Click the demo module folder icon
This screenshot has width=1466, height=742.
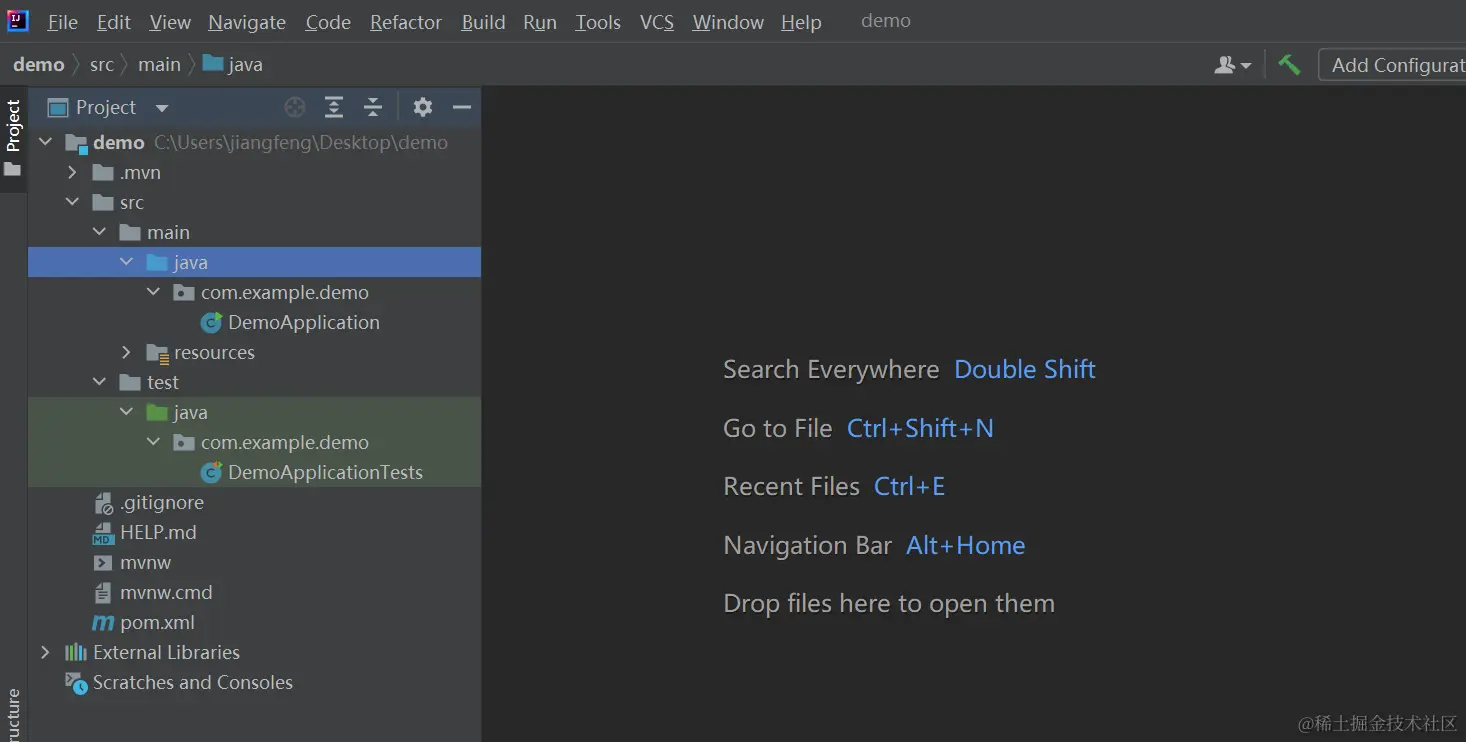pos(77,143)
